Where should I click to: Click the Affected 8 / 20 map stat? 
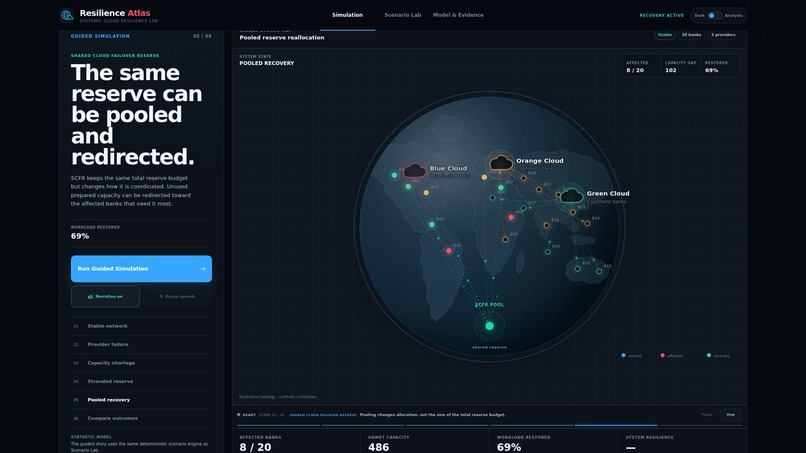[642, 66]
